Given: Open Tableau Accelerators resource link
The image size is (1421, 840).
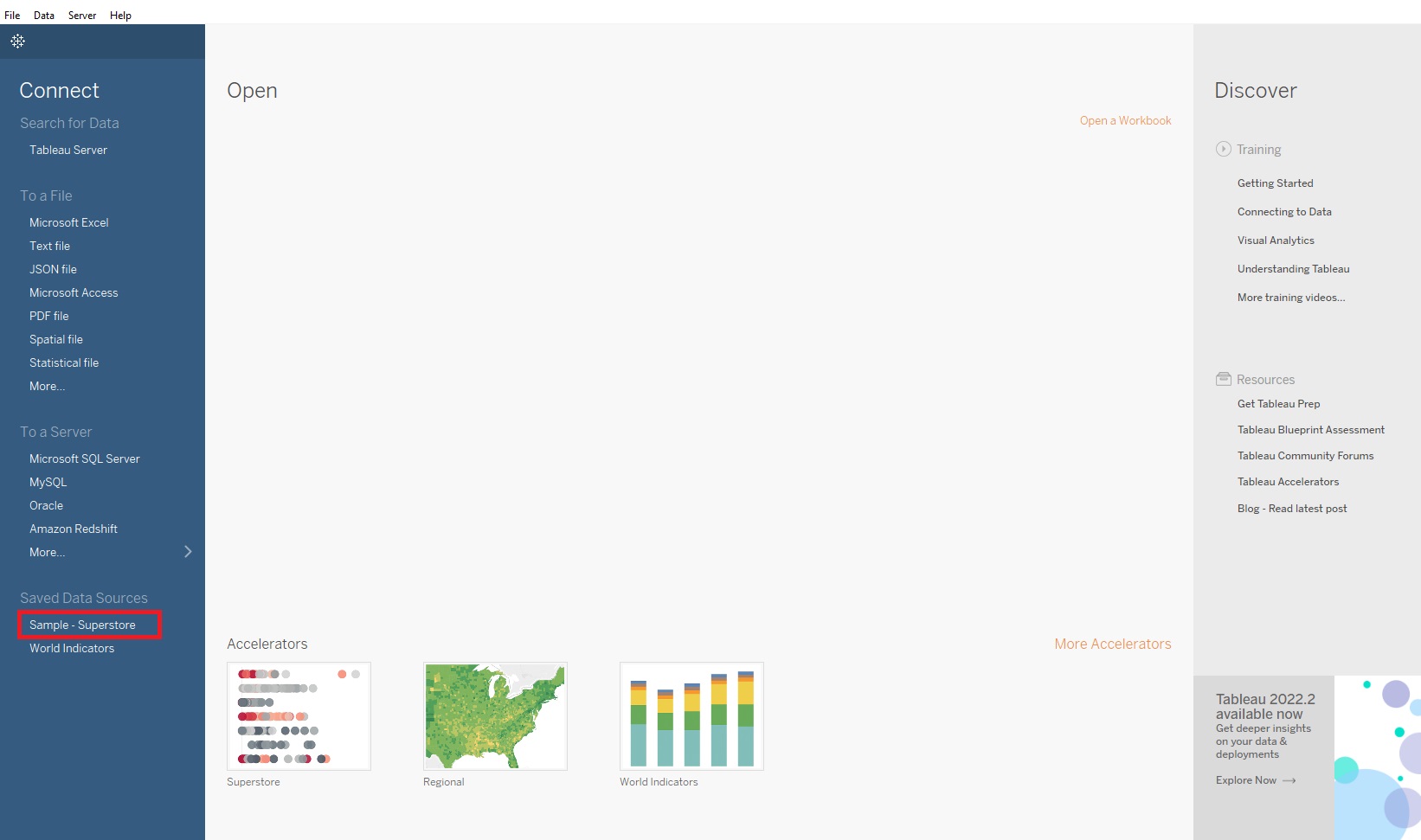Looking at the screenshot, I should click(x=1288, y=482).
